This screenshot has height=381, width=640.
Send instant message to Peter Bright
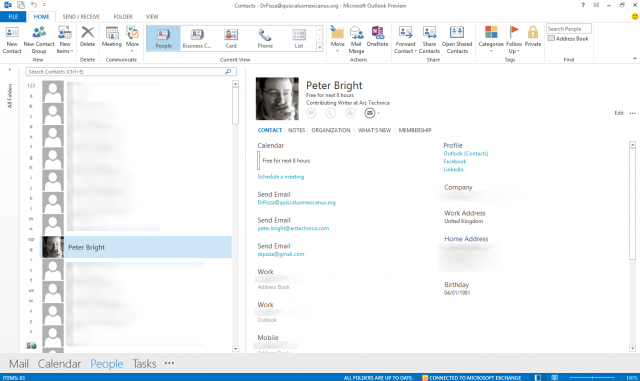coord(311,113)
